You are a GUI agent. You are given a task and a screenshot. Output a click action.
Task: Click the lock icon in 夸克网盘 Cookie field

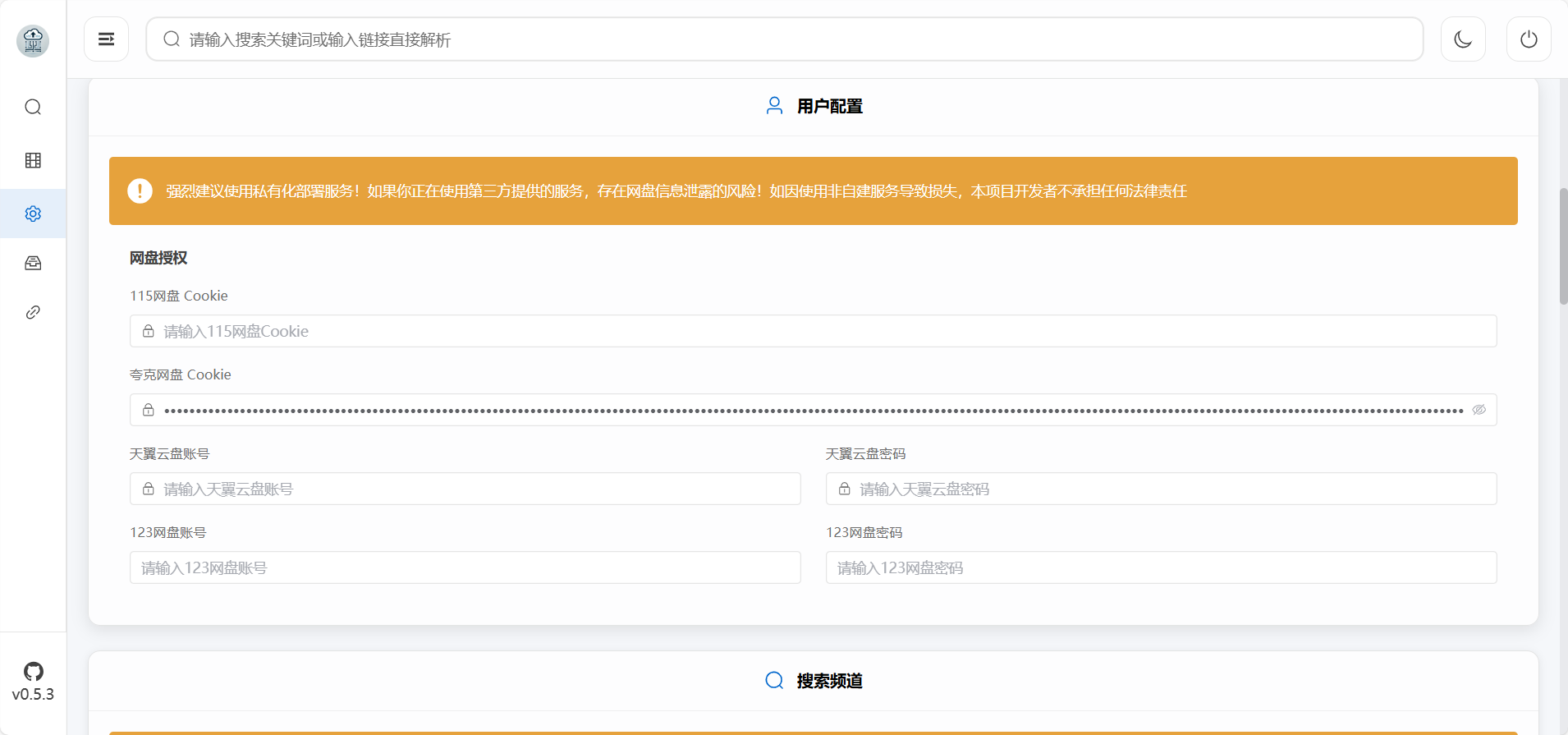tap(149, 410)
